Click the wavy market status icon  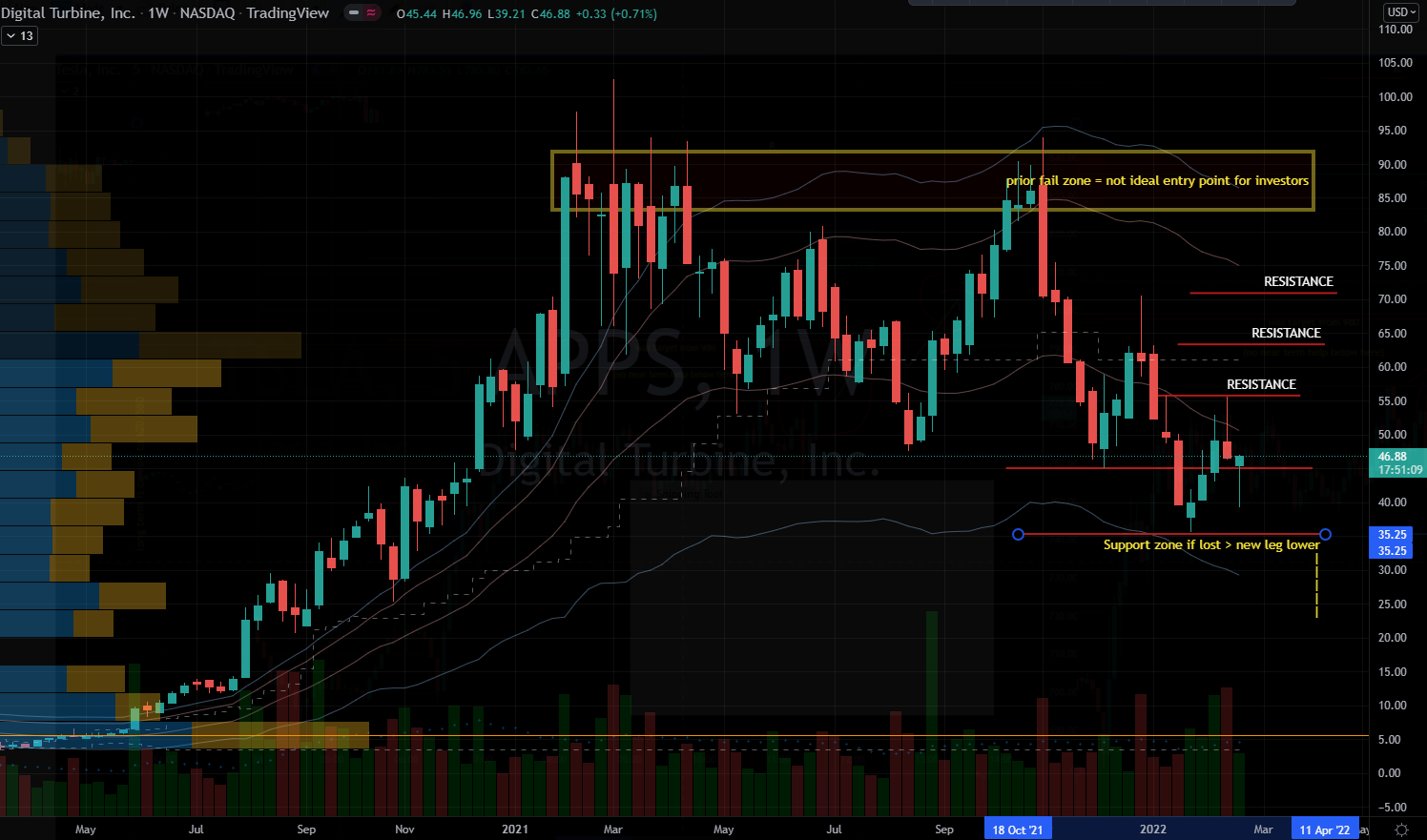pyautogui.click(x=371, y=13)
